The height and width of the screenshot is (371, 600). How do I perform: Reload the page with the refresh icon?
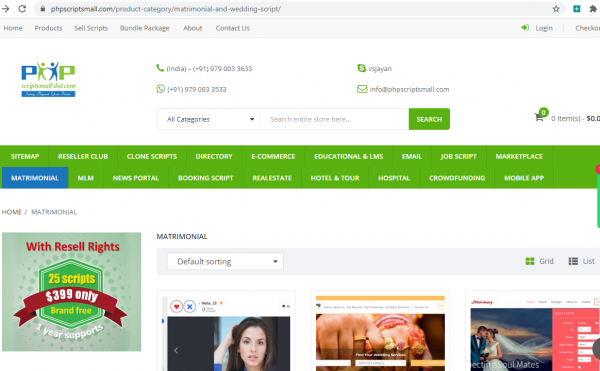(x=22, y=9)
